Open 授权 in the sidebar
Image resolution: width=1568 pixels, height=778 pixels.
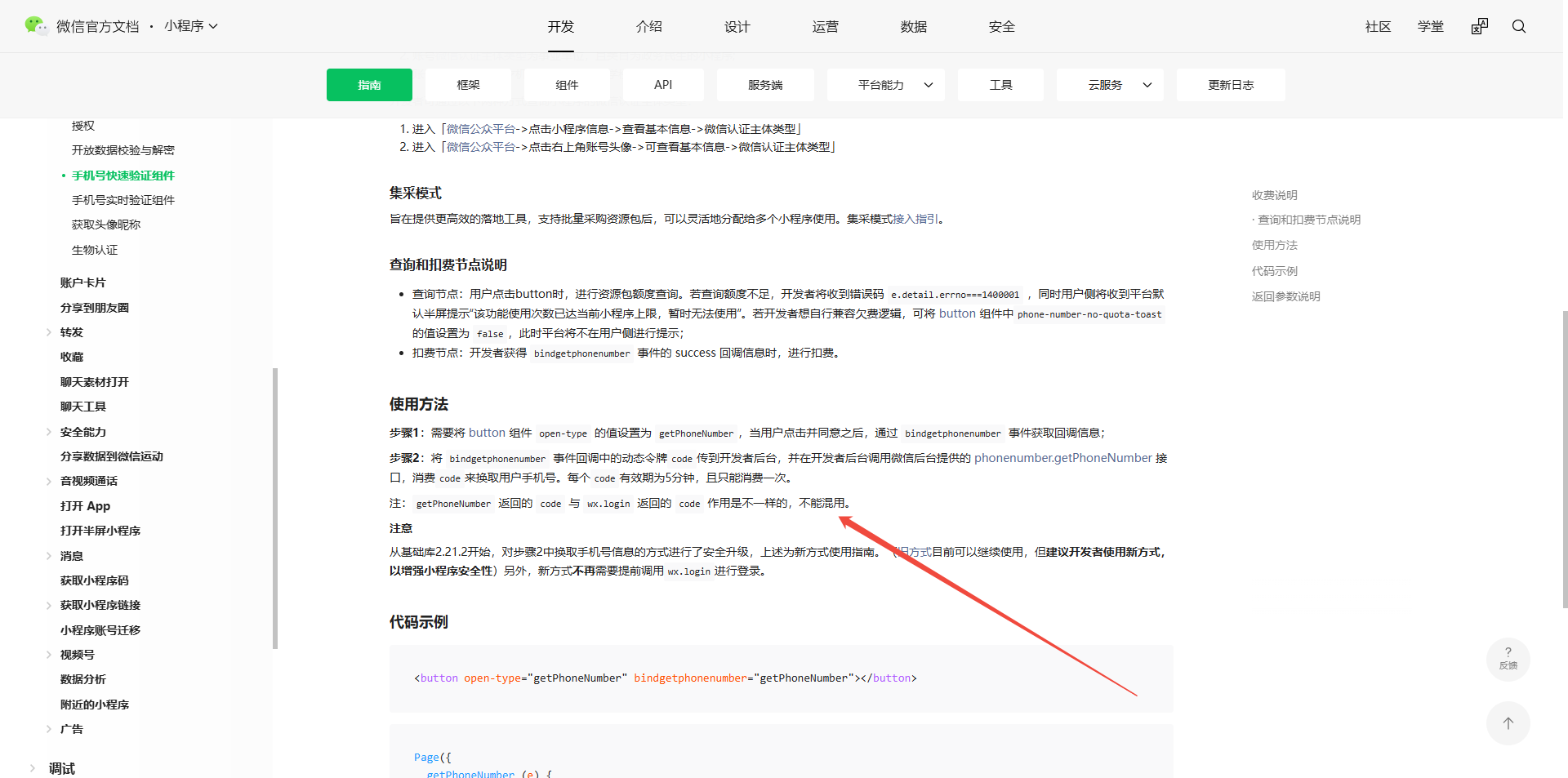point(83,126)
